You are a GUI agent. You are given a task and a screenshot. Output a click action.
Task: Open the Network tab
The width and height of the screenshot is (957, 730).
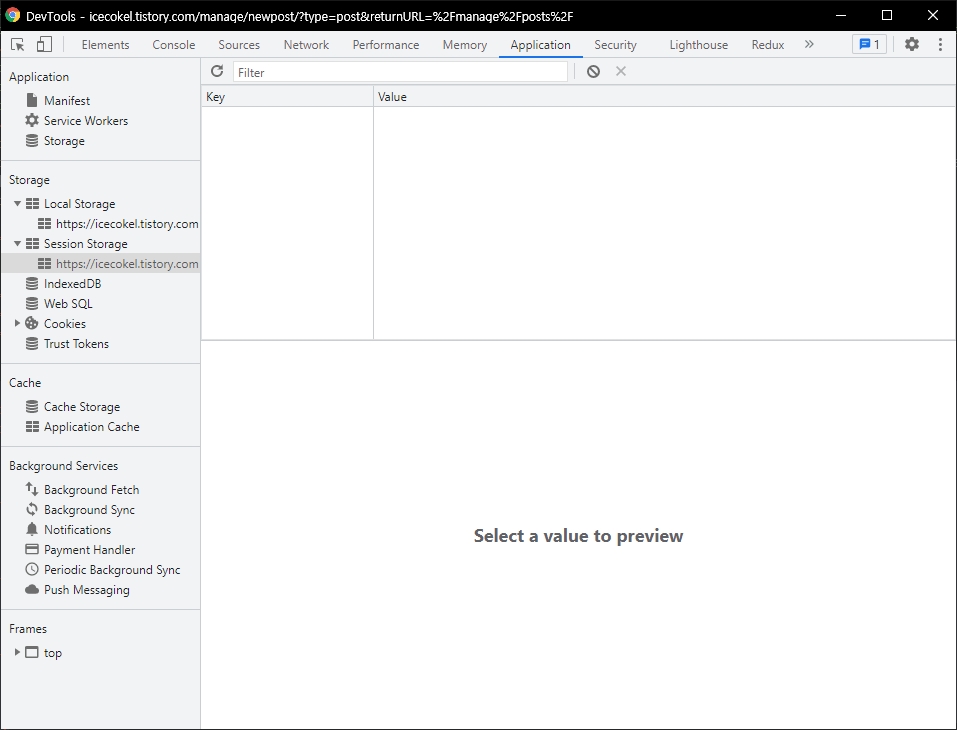point(306,45)
